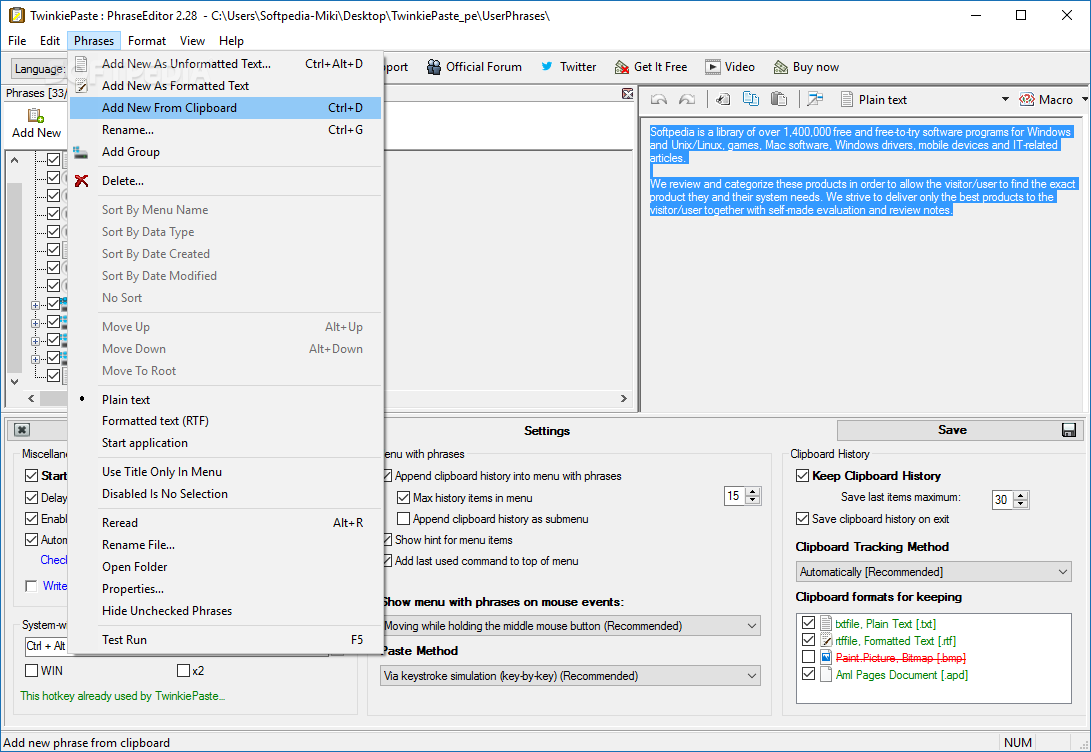This screenshot has width=1091, height=752.
Task: Enable the WIN hotkey modifier checkbox
Action: pyautogui.click(x=31, y=671)
